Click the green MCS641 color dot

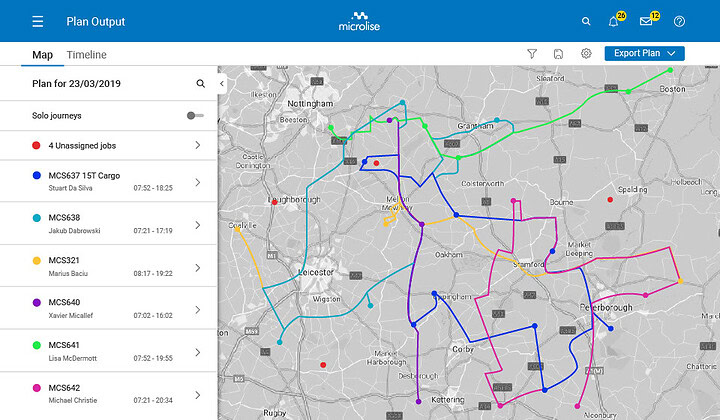pos(36,345)
